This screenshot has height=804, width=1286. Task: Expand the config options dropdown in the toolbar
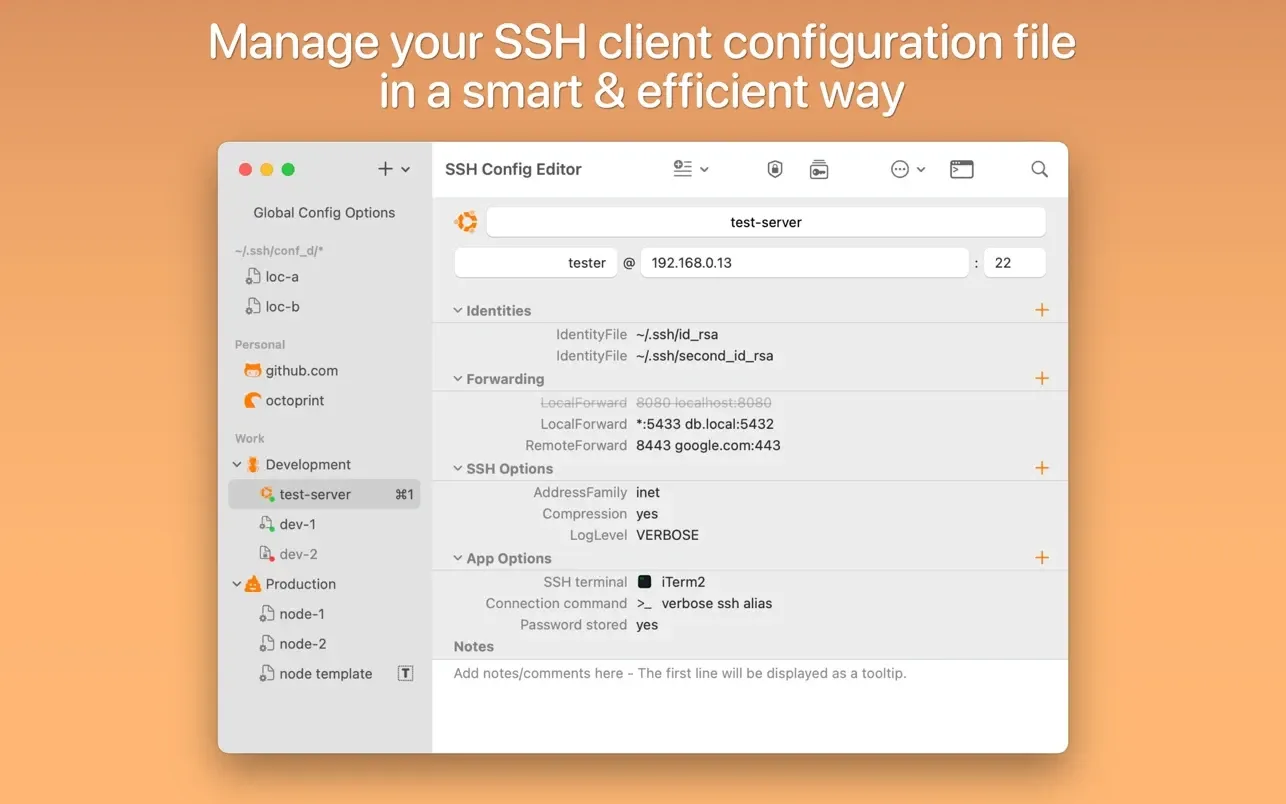coord(704,169)
